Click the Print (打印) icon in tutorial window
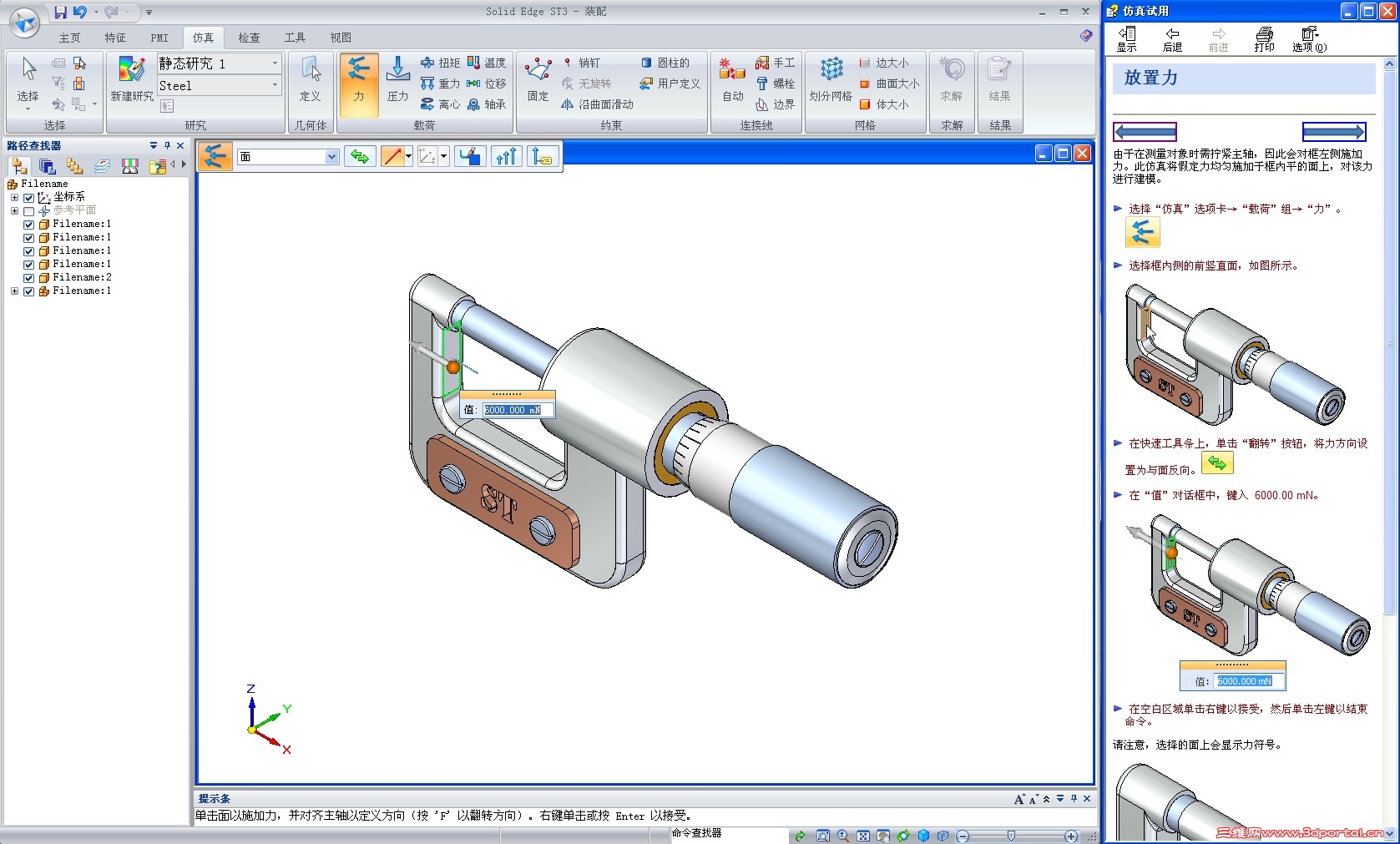The height and width of the screenshot is (844, 1400). point(1264,38)
